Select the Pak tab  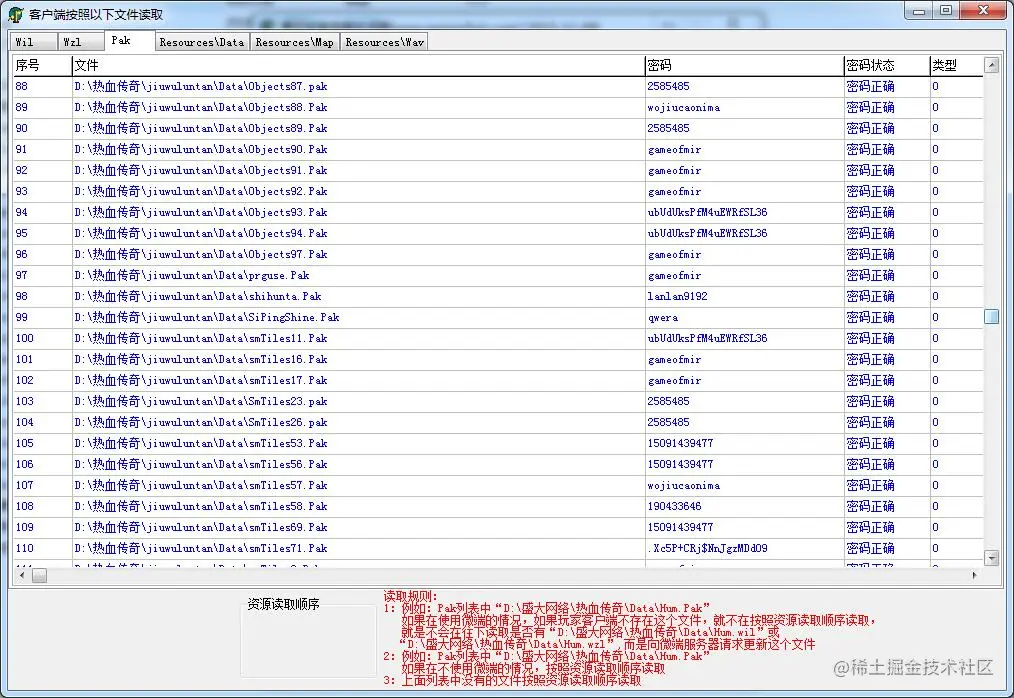[x=129, y=40]
